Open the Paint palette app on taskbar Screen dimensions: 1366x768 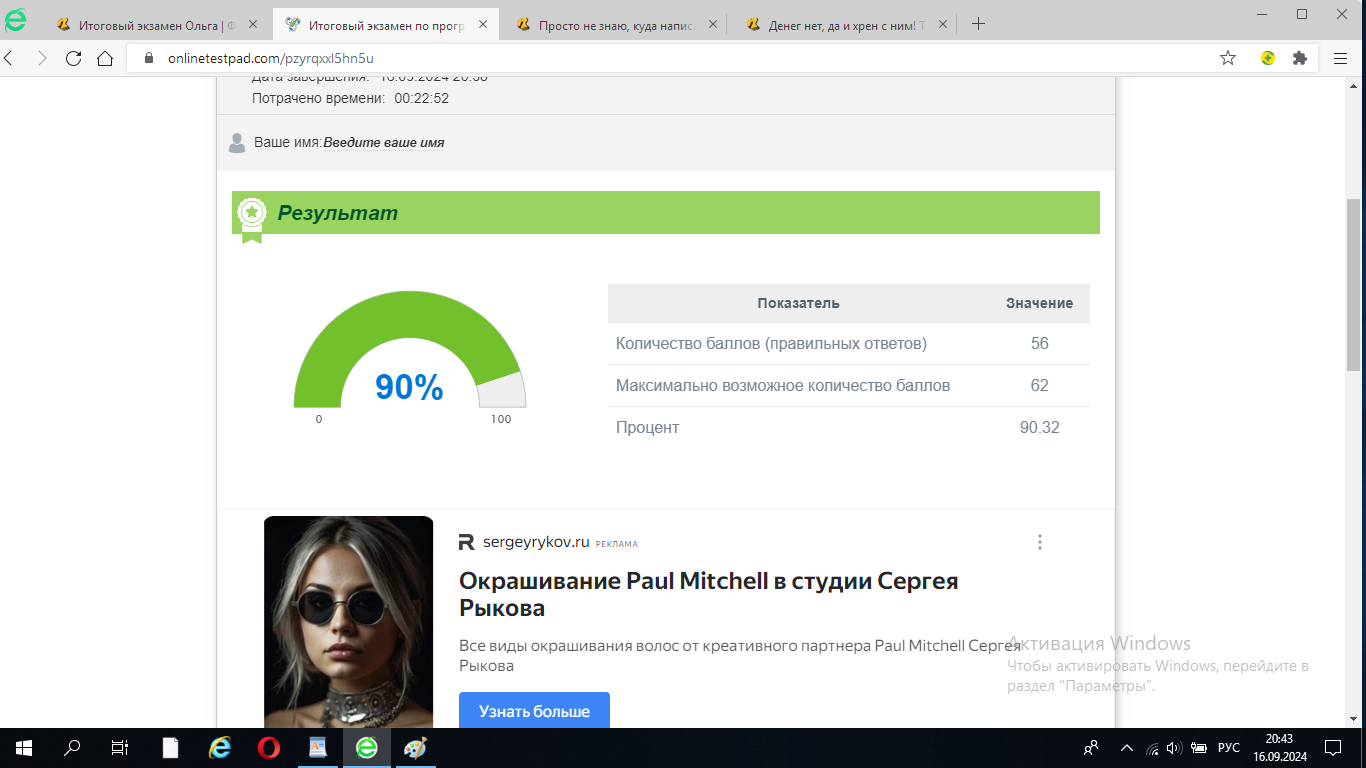pyautogui.click(x=415, y=748)
